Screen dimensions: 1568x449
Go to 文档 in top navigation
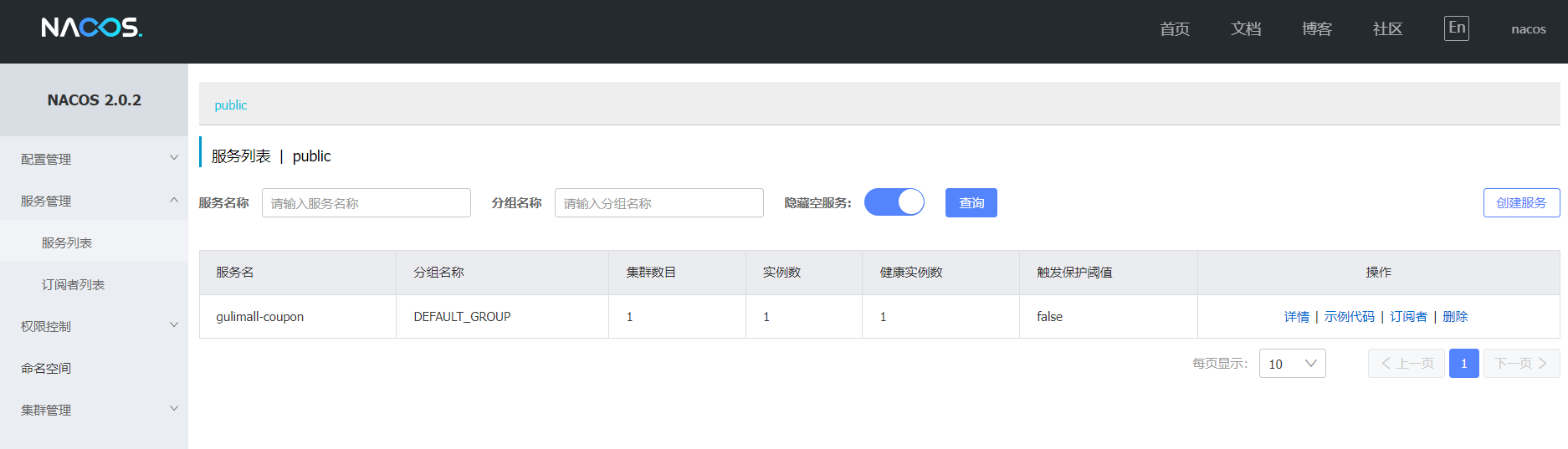point(1245,29)
